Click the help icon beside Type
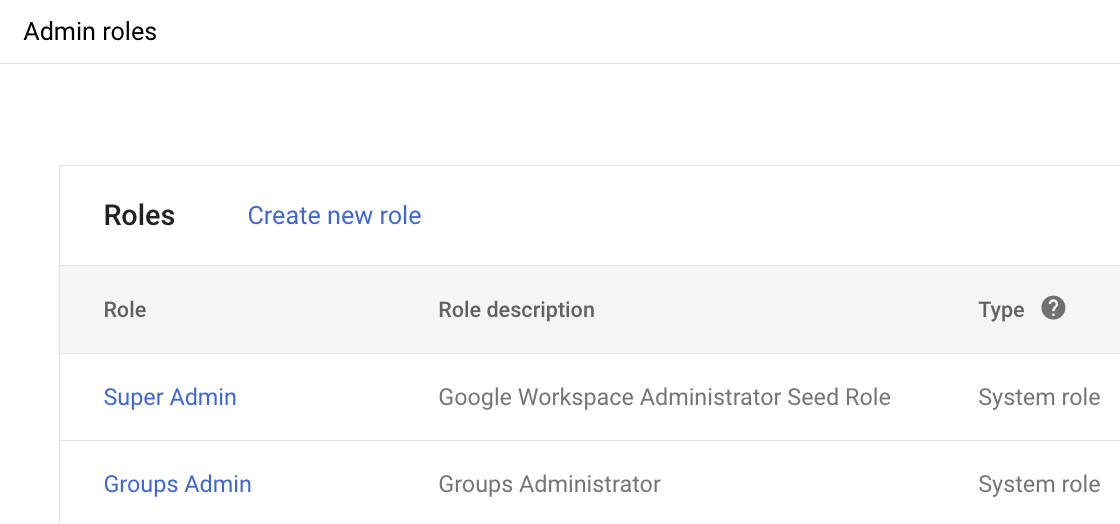 click(1052, 308)
